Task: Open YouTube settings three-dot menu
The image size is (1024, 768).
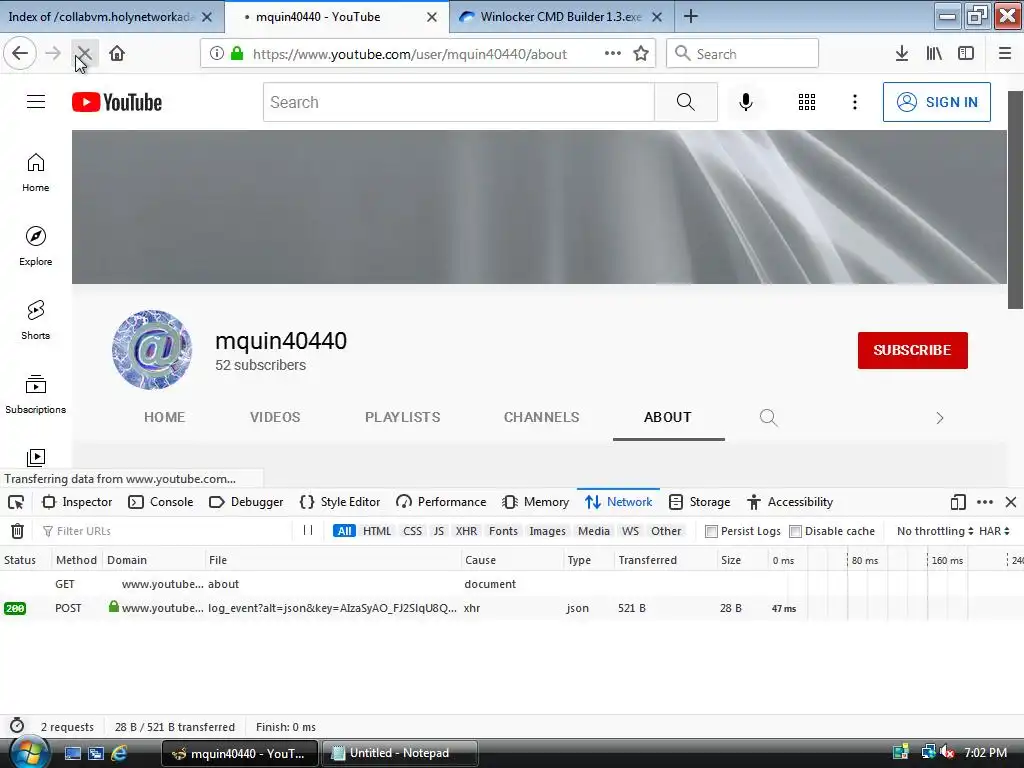Action: 855,102
